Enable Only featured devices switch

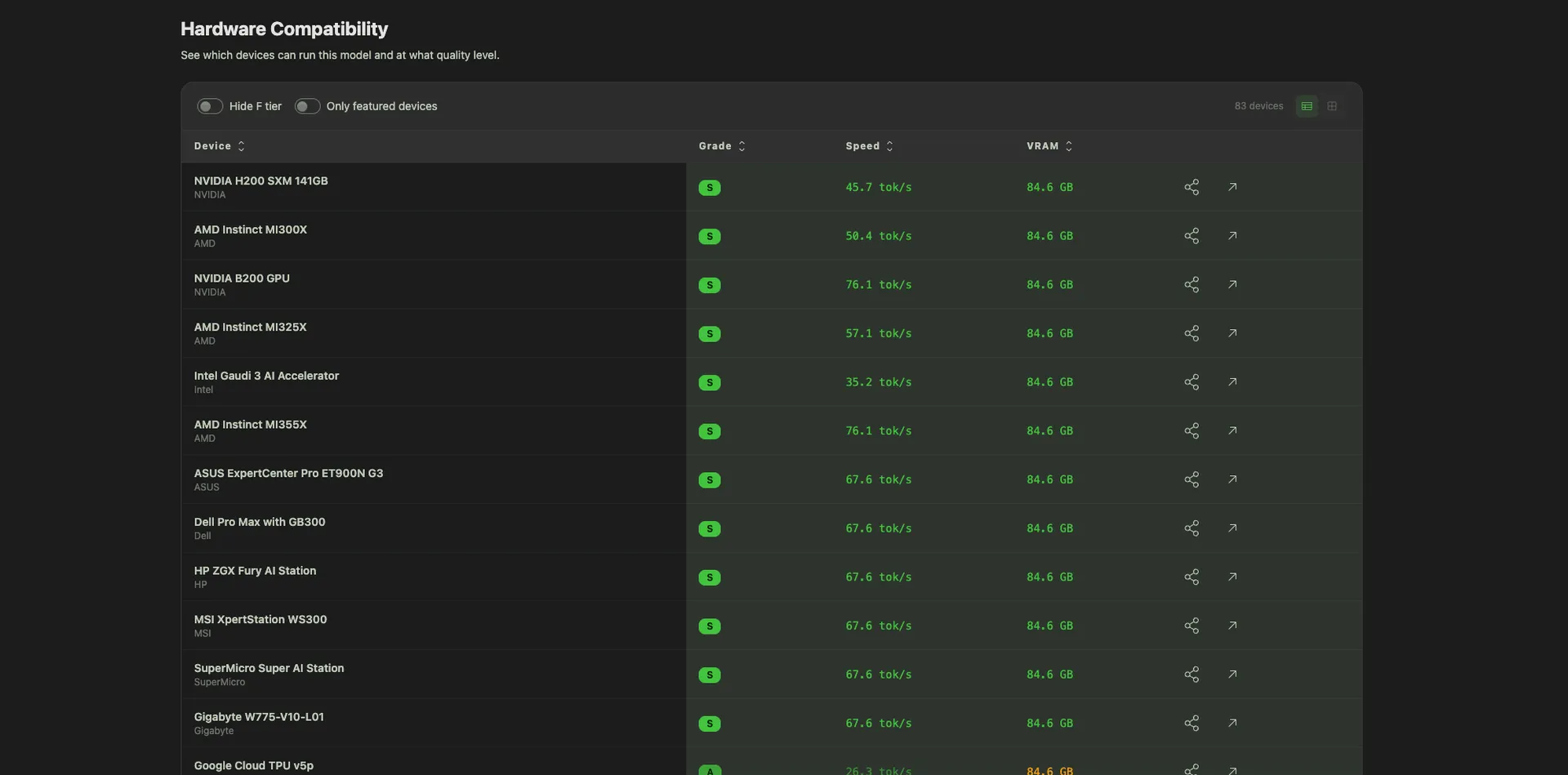[307, 106]
